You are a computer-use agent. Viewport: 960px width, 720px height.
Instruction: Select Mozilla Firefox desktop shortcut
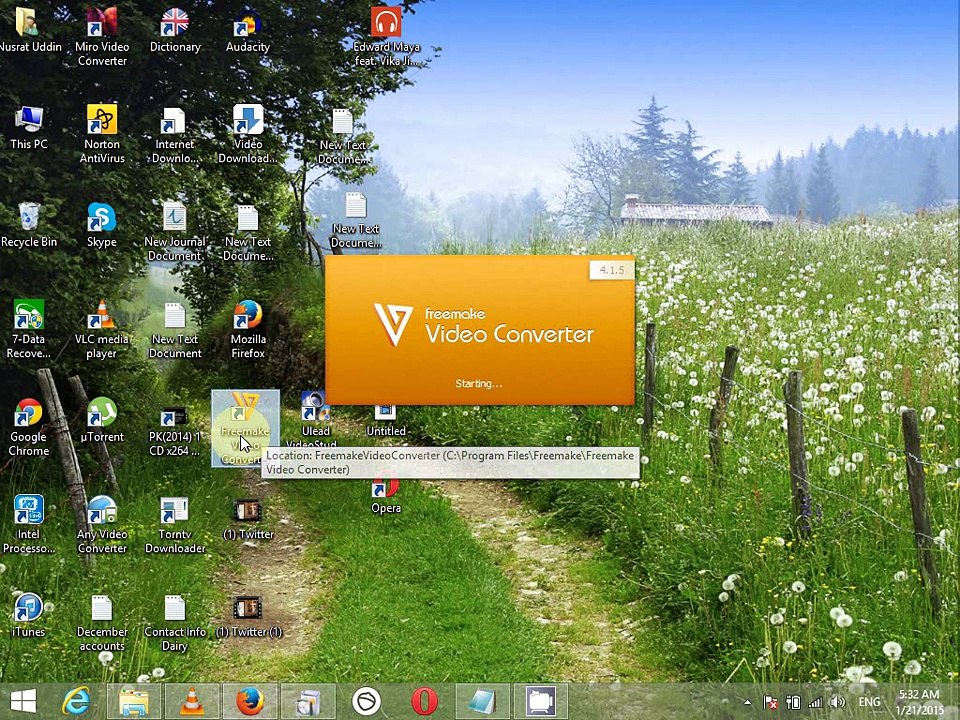pyautogui.click(x=248, y=329)
